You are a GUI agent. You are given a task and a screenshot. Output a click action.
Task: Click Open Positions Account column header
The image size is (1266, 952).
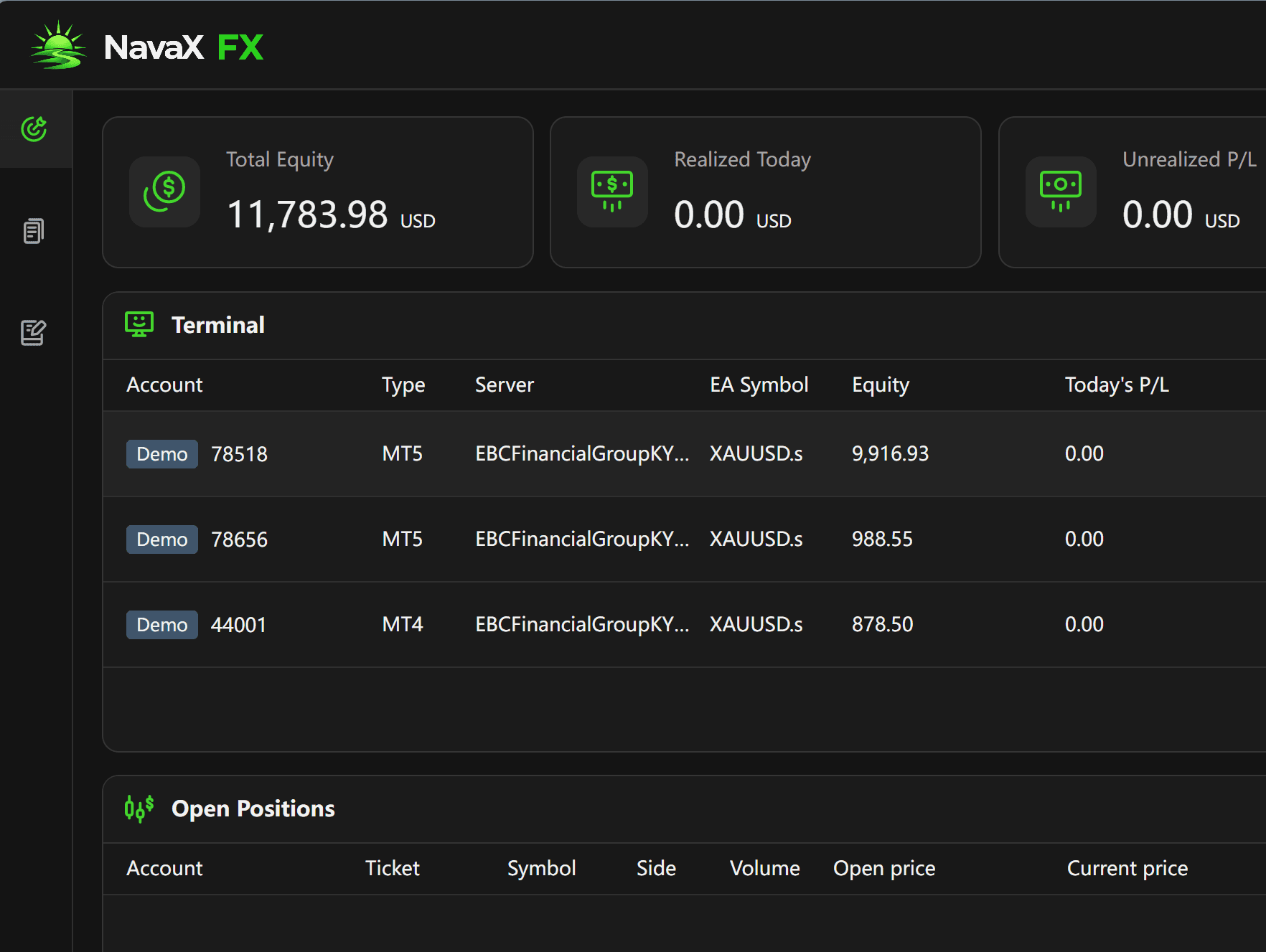(164, 868)
